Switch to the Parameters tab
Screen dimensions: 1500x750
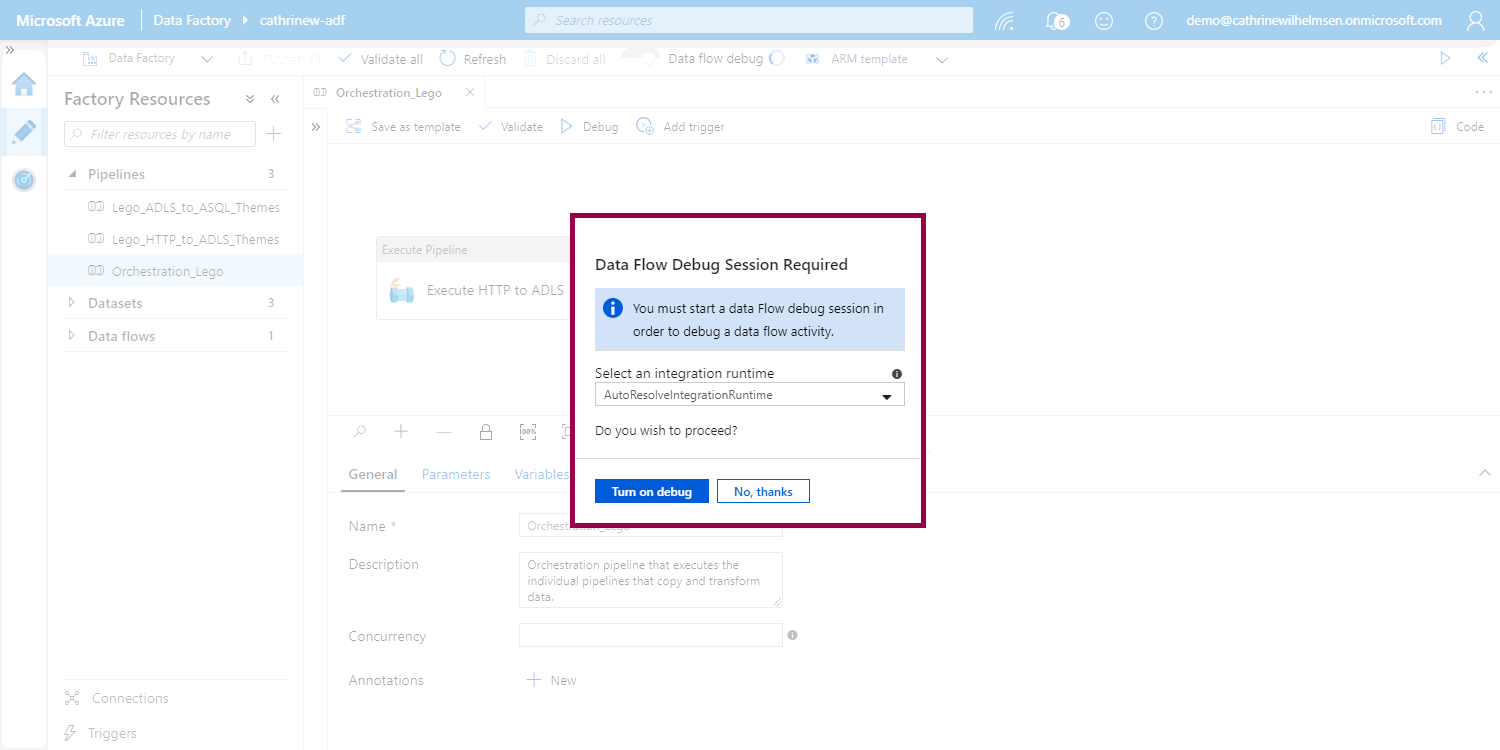pos(456,474)
